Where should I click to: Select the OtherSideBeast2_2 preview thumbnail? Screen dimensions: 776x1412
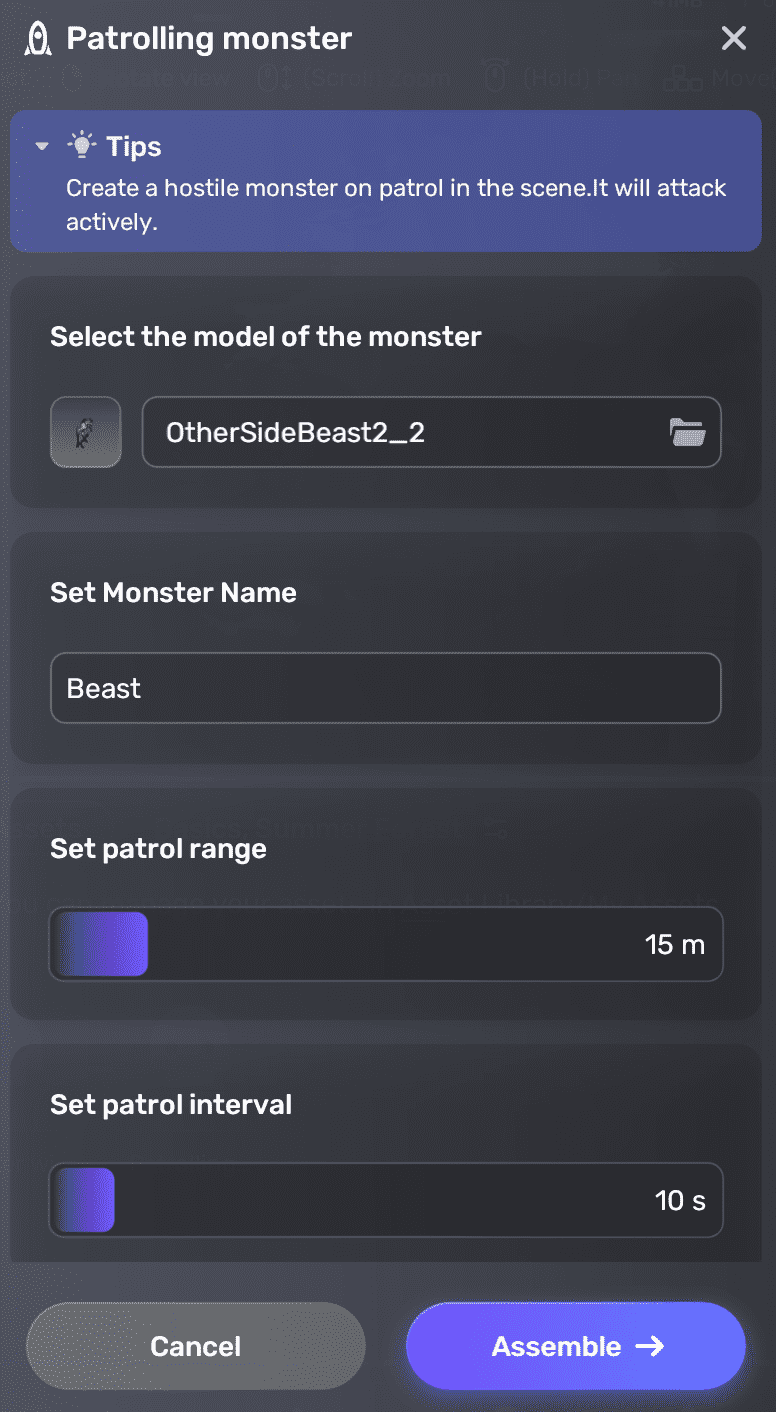click(85, 431)
